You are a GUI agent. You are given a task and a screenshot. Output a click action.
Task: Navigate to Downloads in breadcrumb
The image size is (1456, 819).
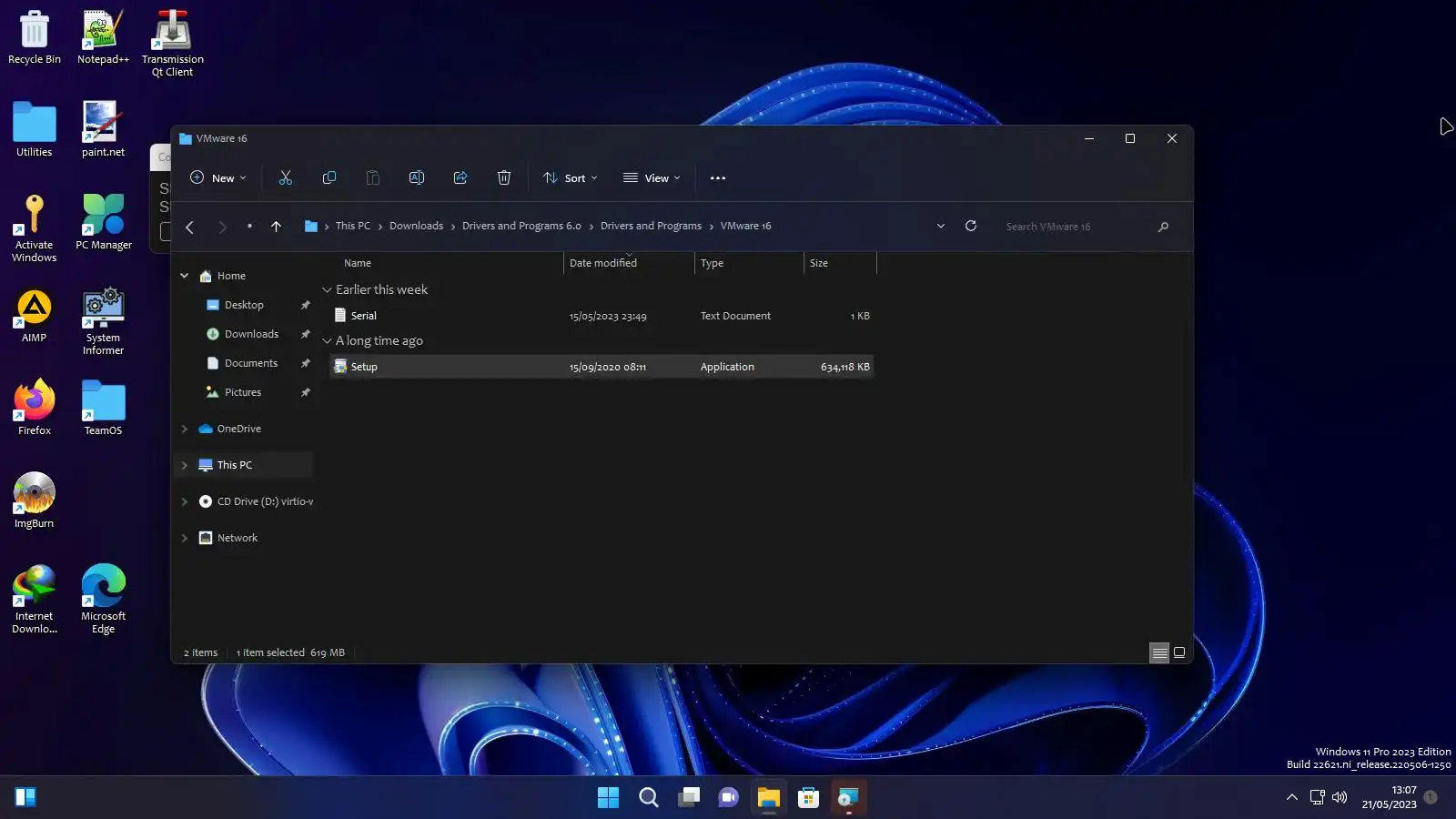pyautogui.click(x=417, y=226)
